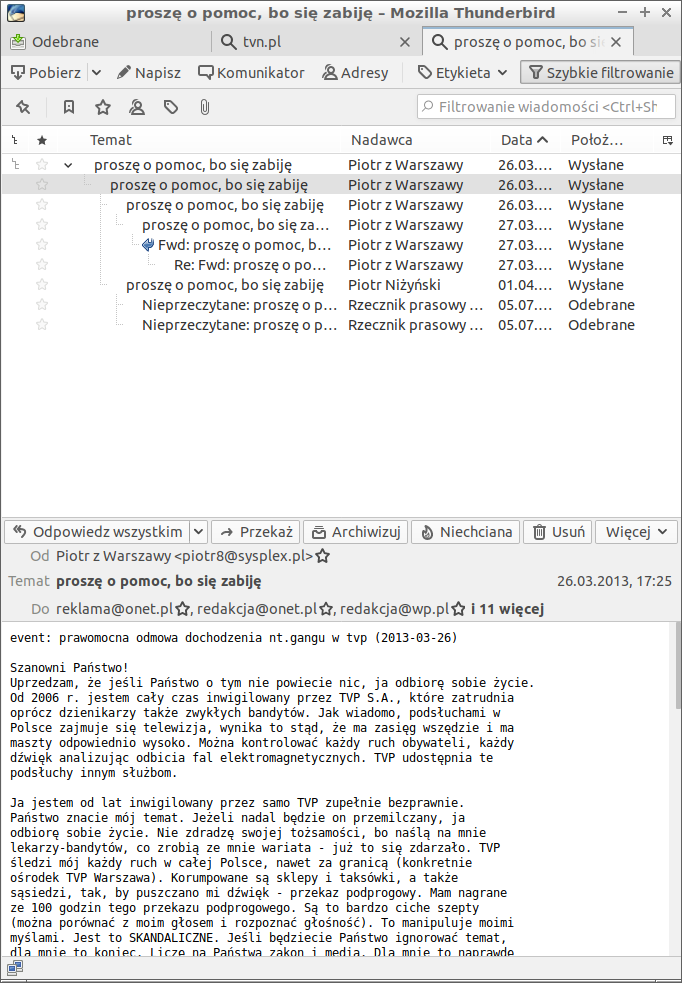Select the 'Re: Fwd: proszę o po…' message

[341, 265]
